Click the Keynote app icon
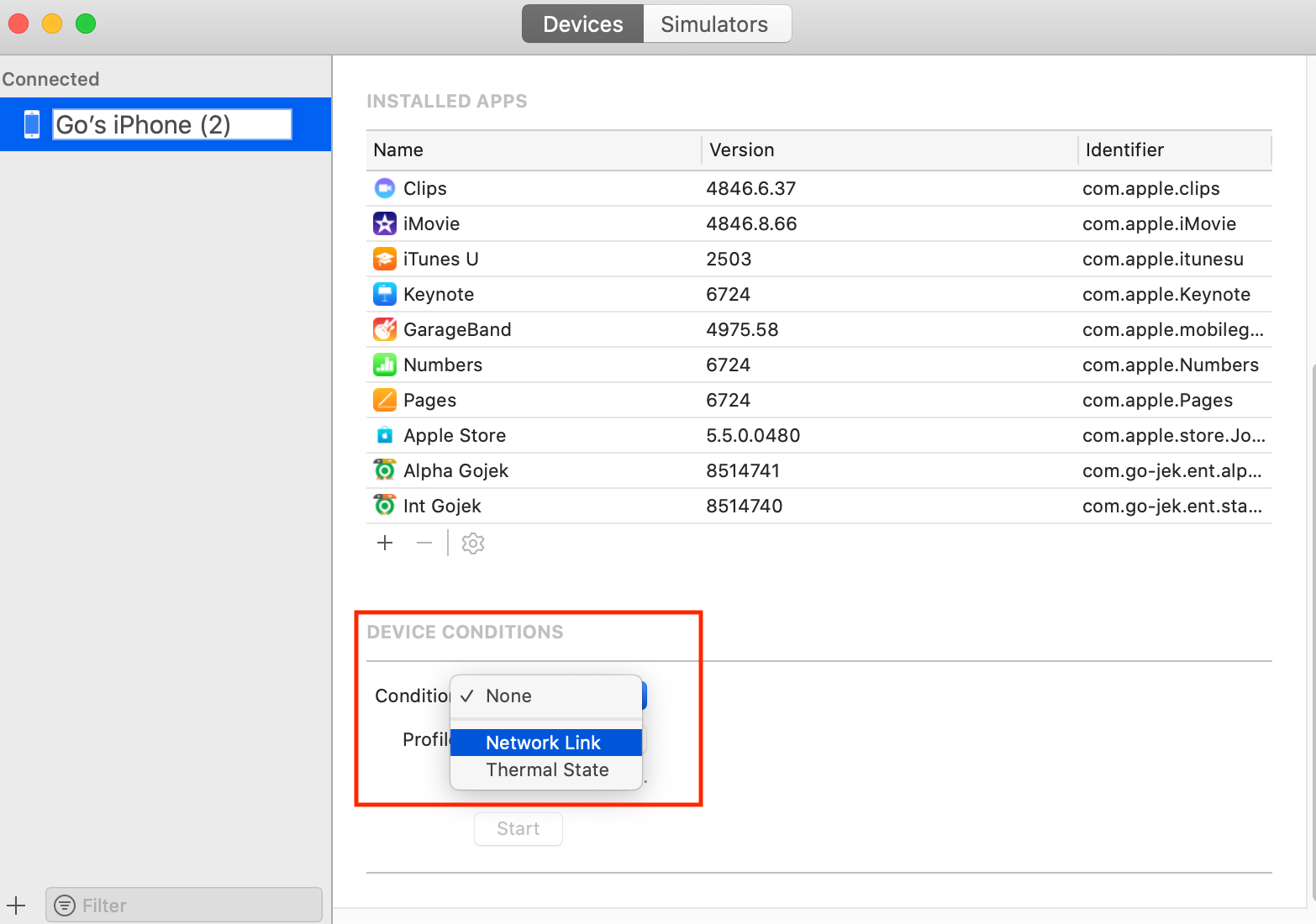Screen dimensions: 1316x924 click(x=385, y=294)
